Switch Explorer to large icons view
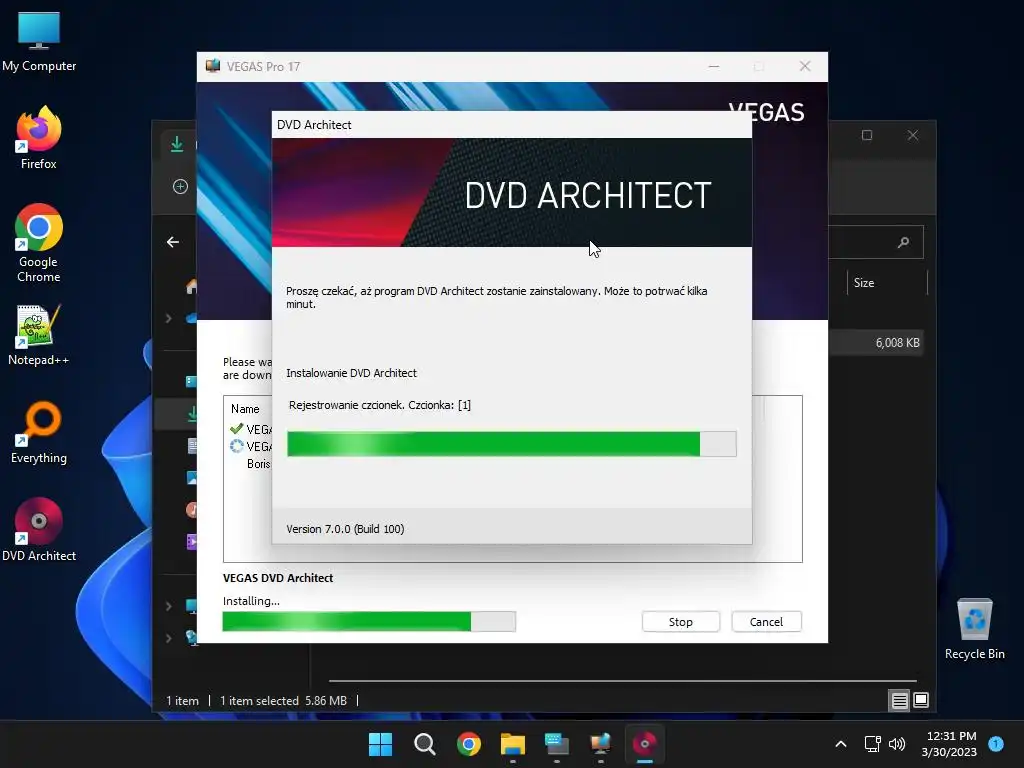Viewport: 1024px width, 768px height. [921, 701]
